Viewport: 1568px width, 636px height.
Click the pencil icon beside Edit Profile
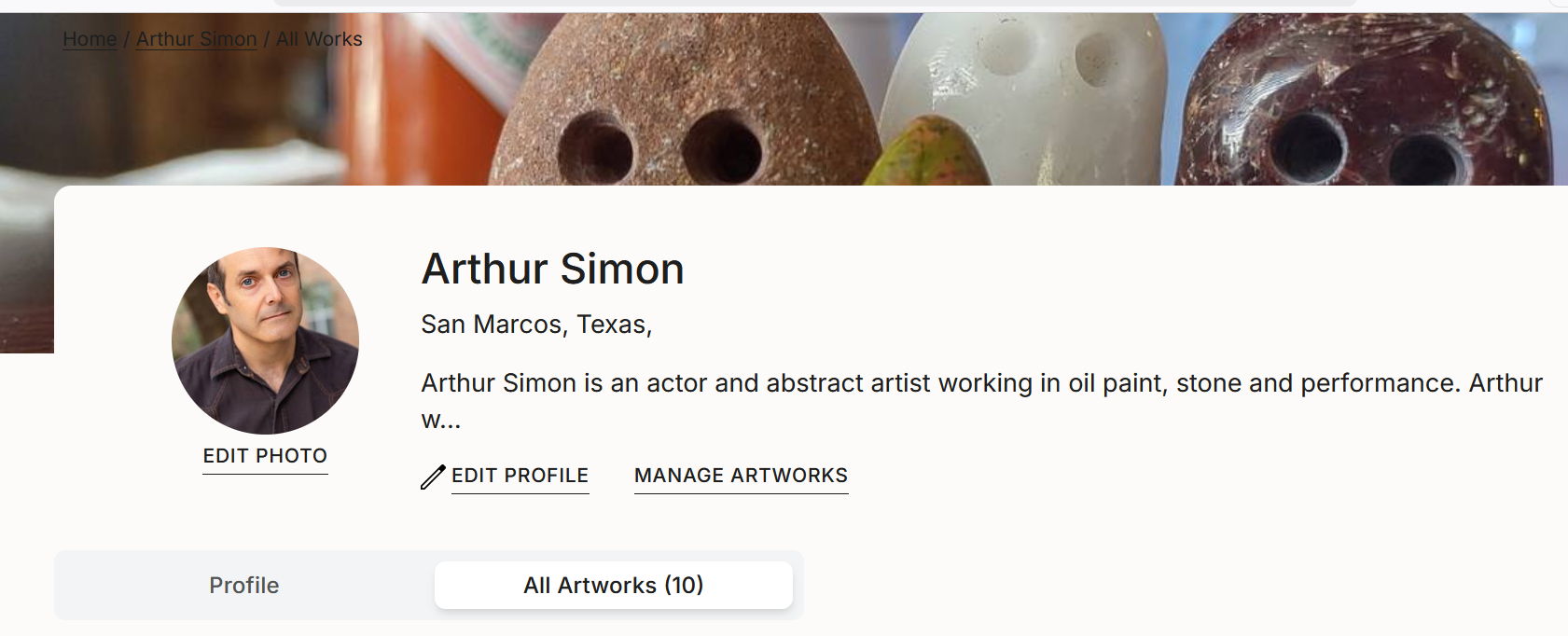[x=432, y=477]
